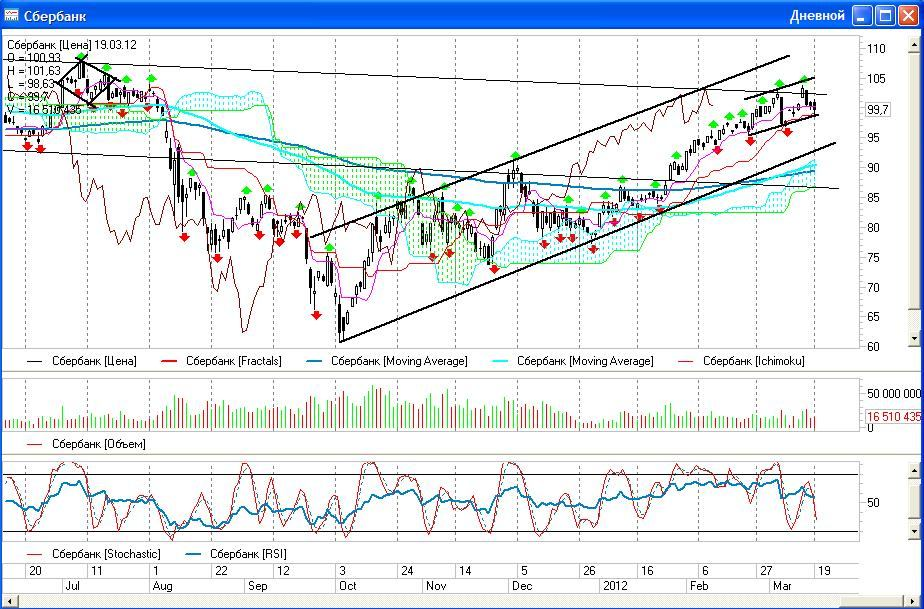This screenshot has width=924, height=609.
Task: Select the Сбербанк [Объем] legend entry
Action: 87,444
